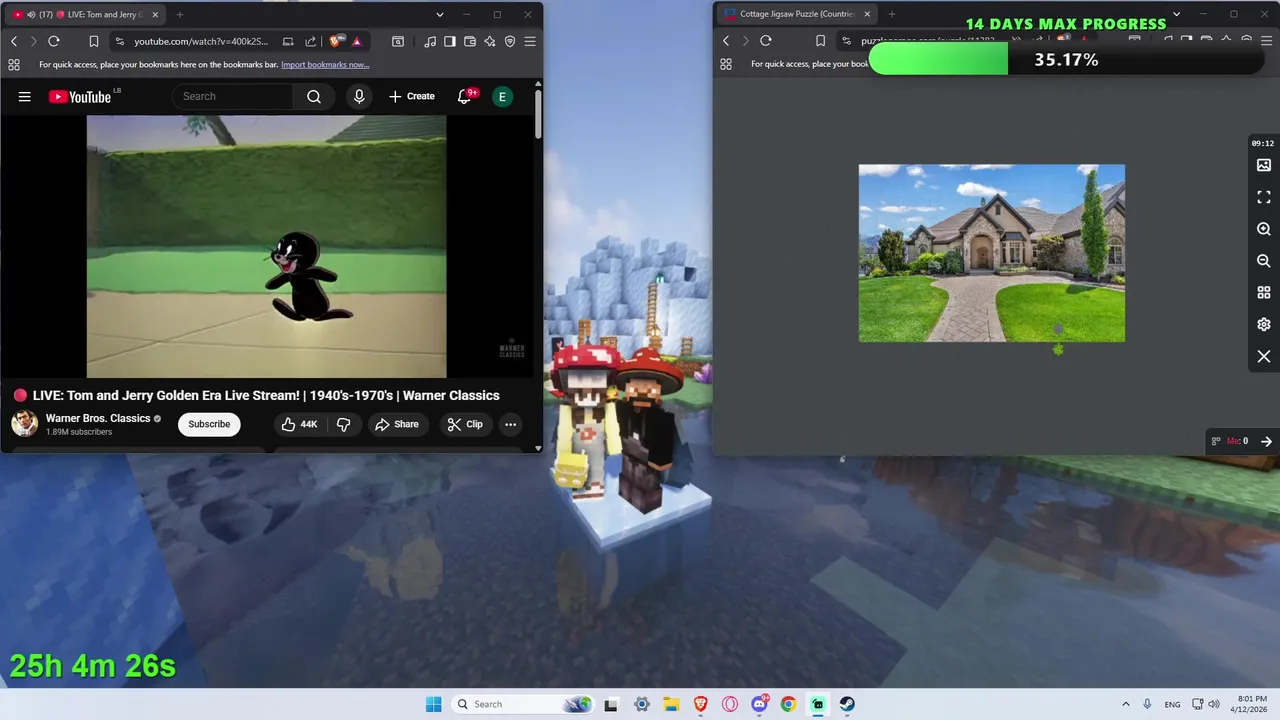Click the Windows taskbar search box
The width and height of the screenshot is (1280, 720).
click(x=524, y=704)
